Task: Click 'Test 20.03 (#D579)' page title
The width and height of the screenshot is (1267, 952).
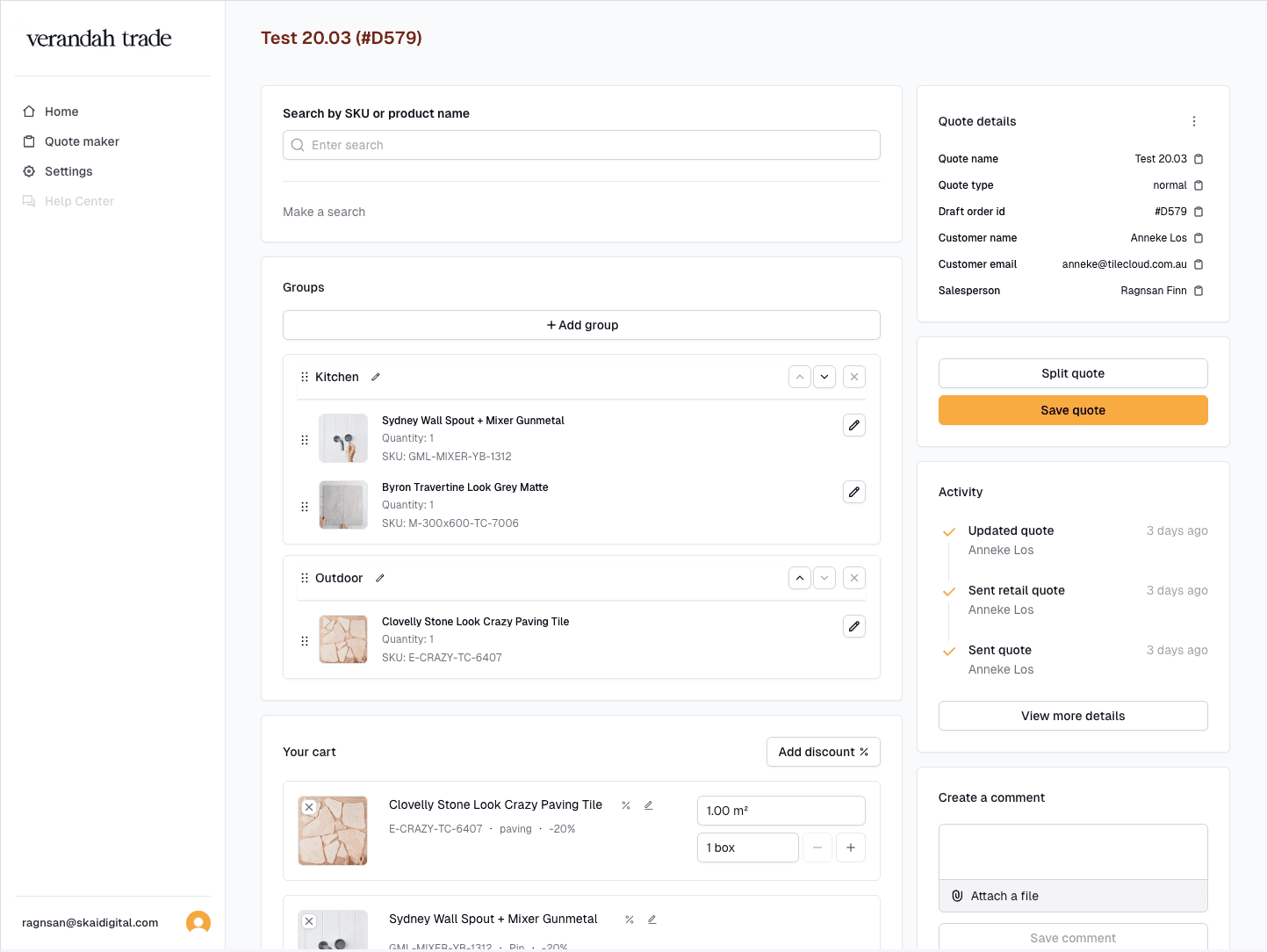Action: (342, 38)
